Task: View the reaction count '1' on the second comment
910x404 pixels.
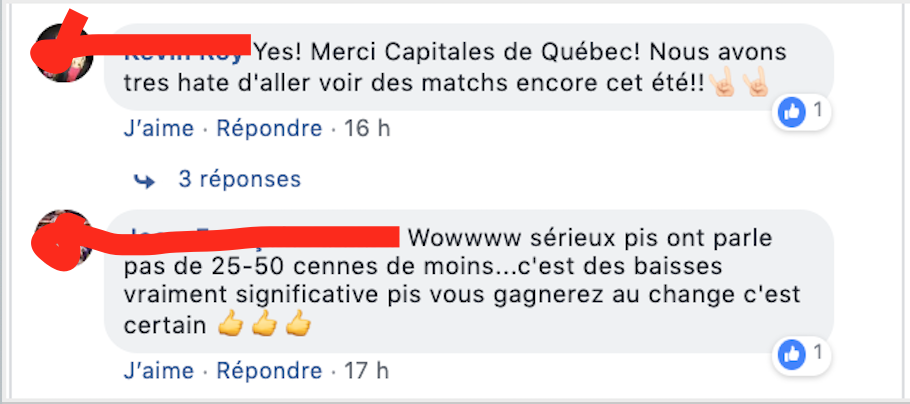Action: (818, 352)
